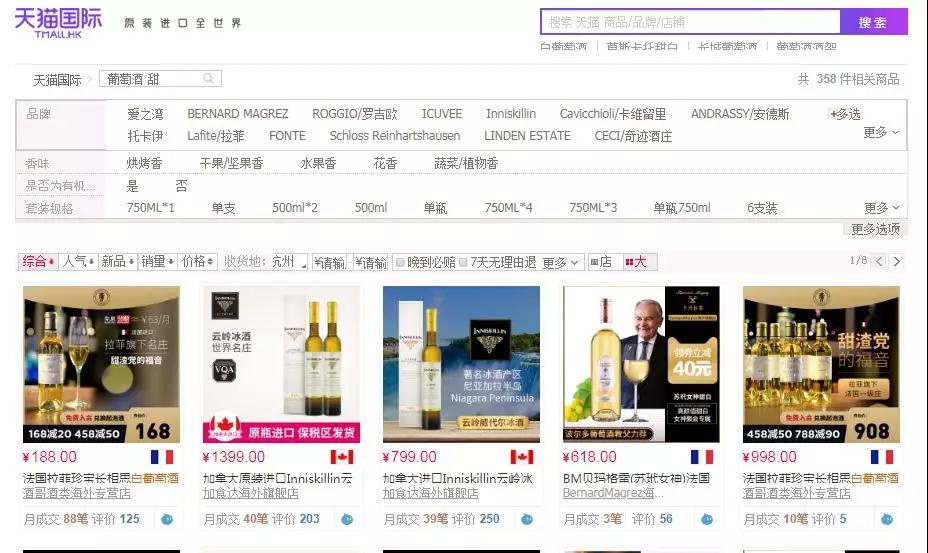Click the magnifier icon in breadcrumb search box
This screenshot has height=553, width=928.
point(208,78)
